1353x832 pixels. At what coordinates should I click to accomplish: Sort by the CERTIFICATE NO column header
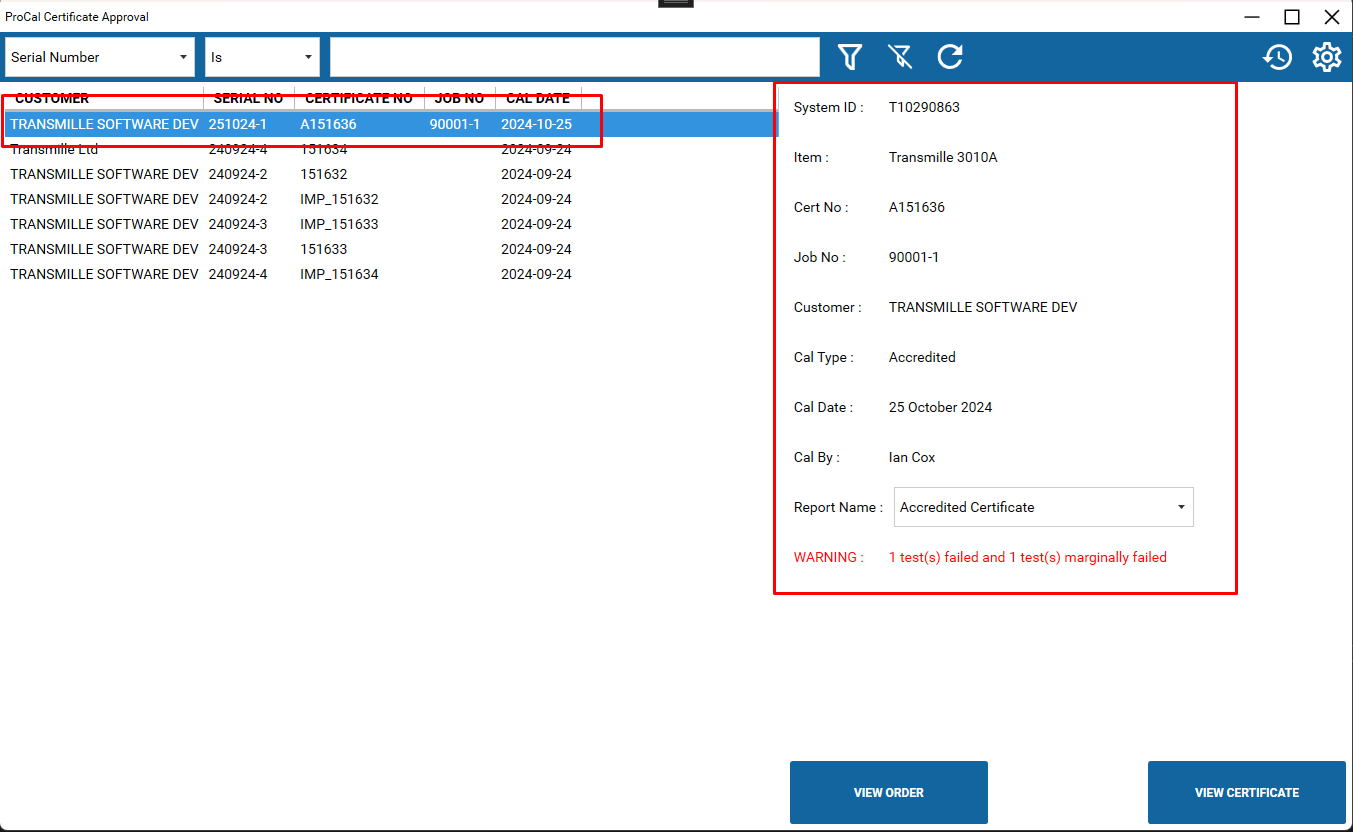(x=359, y=98)
